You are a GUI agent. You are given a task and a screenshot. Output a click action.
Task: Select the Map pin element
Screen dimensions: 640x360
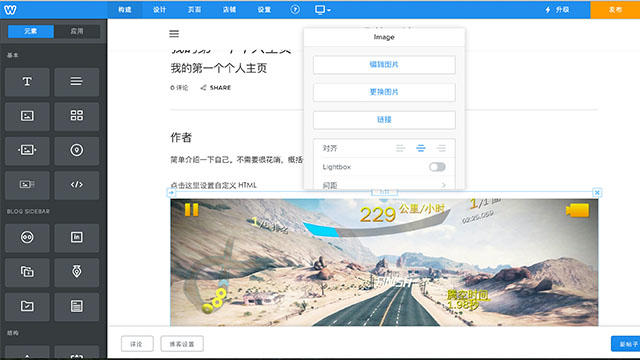click(76, 150)
